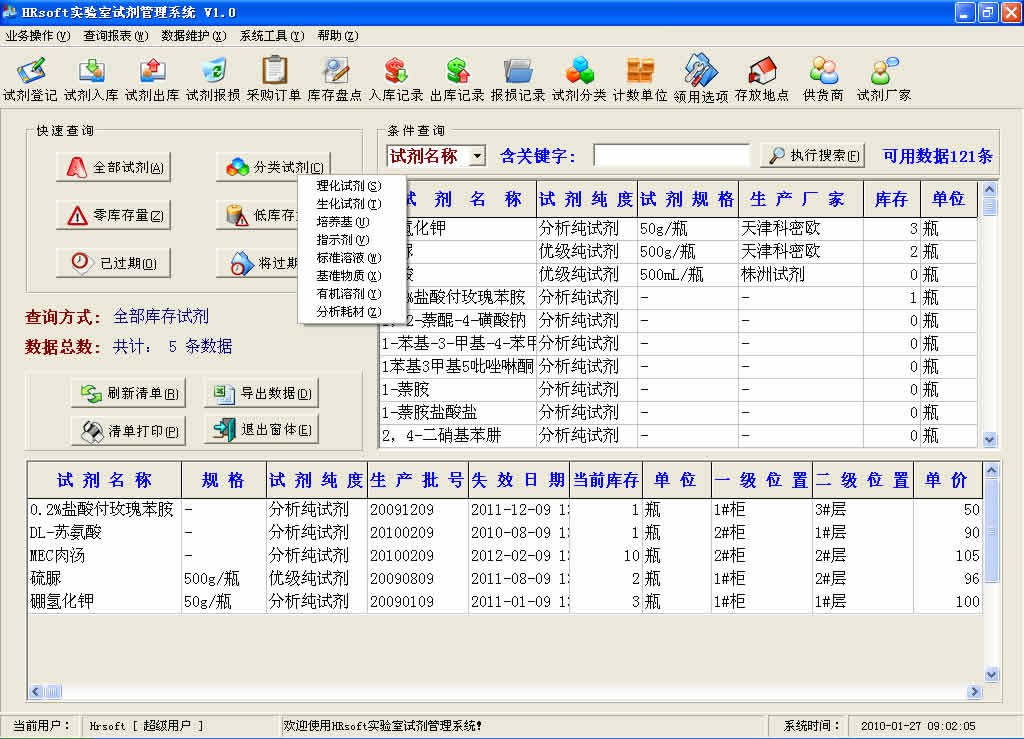Open the 供货商 toolbar icon
This screenshot has width=1024, height=739.
tap(823, 79)
